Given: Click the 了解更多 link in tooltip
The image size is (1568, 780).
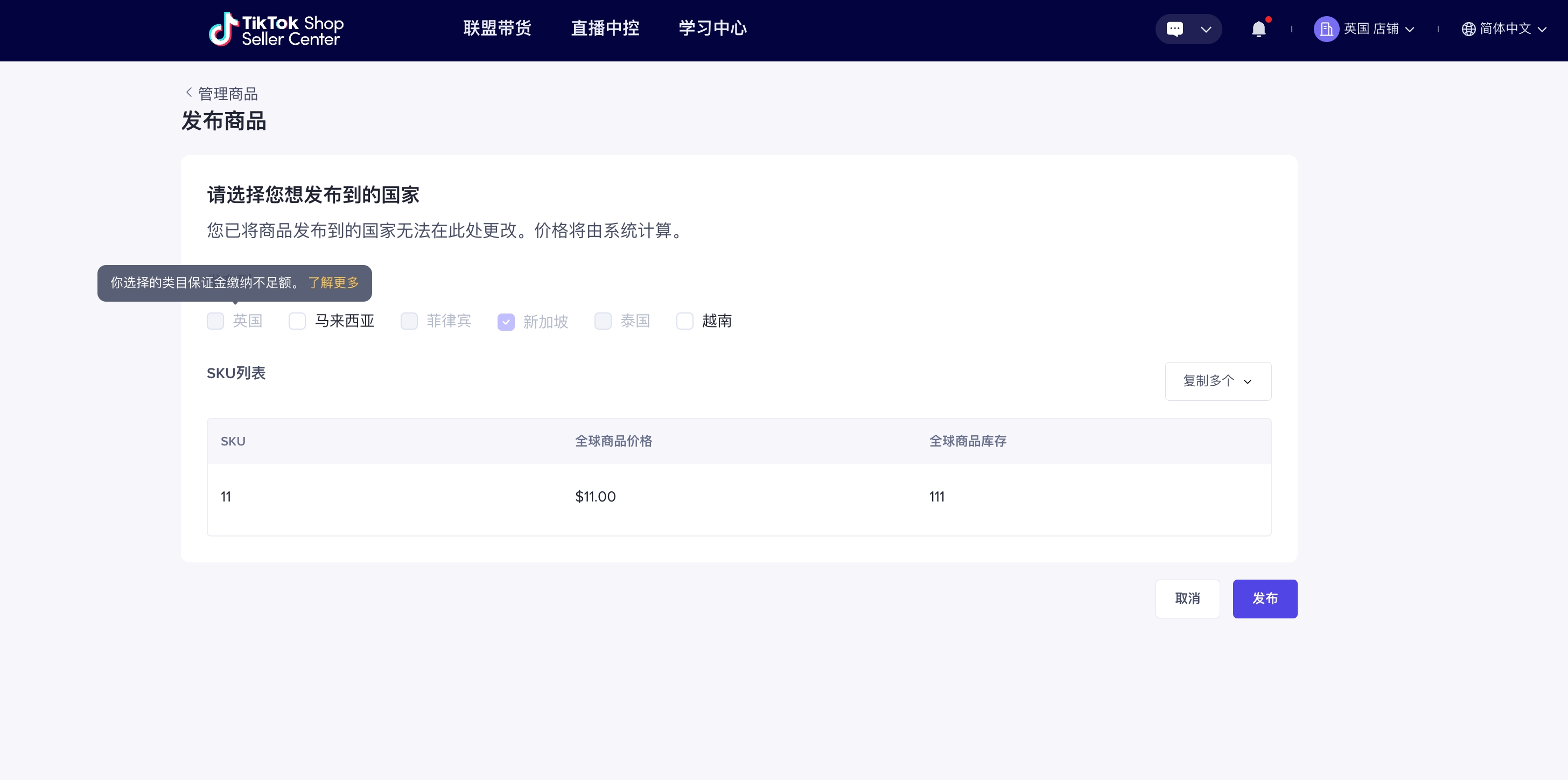Looking at the screenshot, I should (x=333, y=282).
